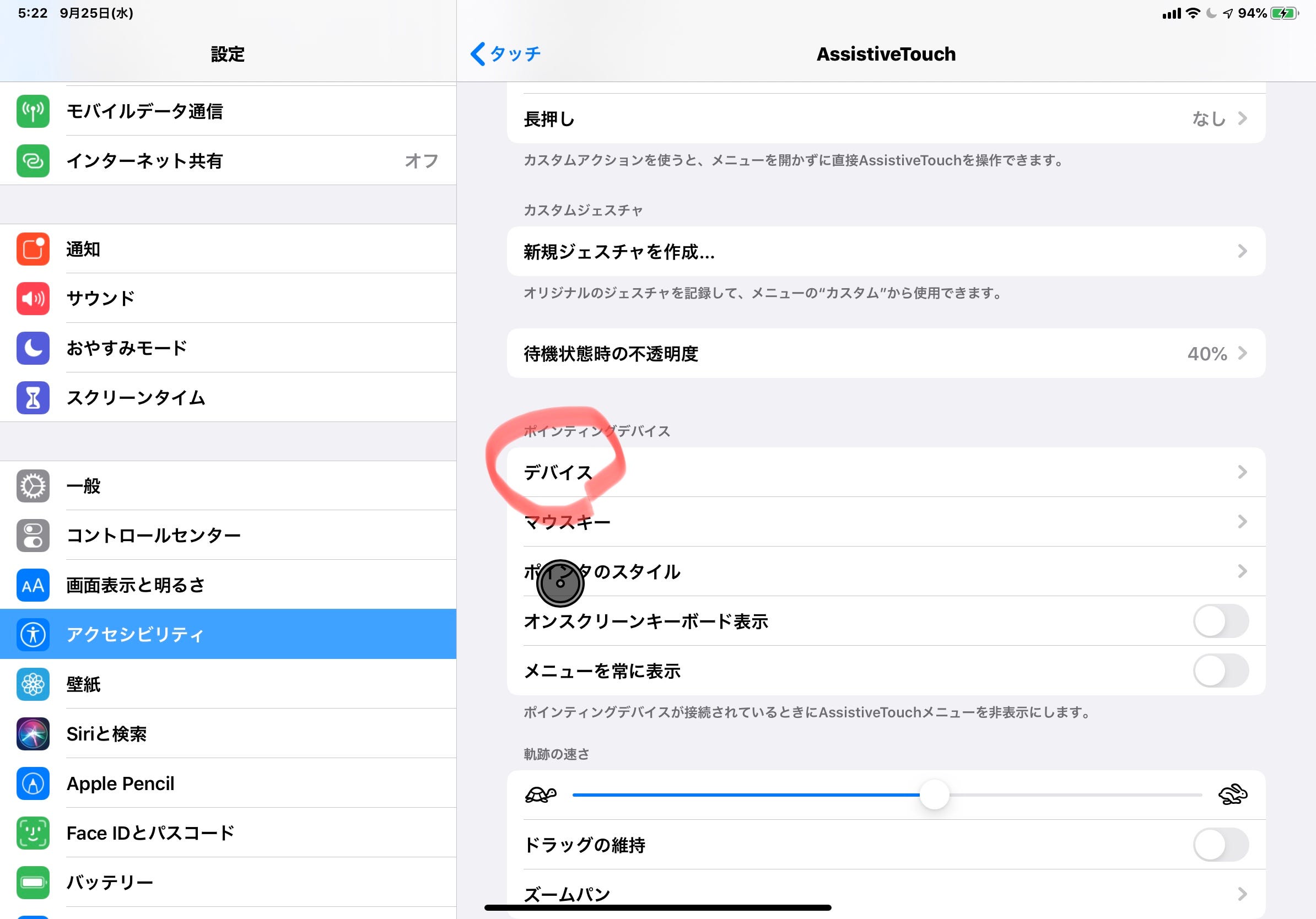Select おやすみモード in settings sidebar
This screenshot has height=919, width=1316.
click(x=228, y=348)
